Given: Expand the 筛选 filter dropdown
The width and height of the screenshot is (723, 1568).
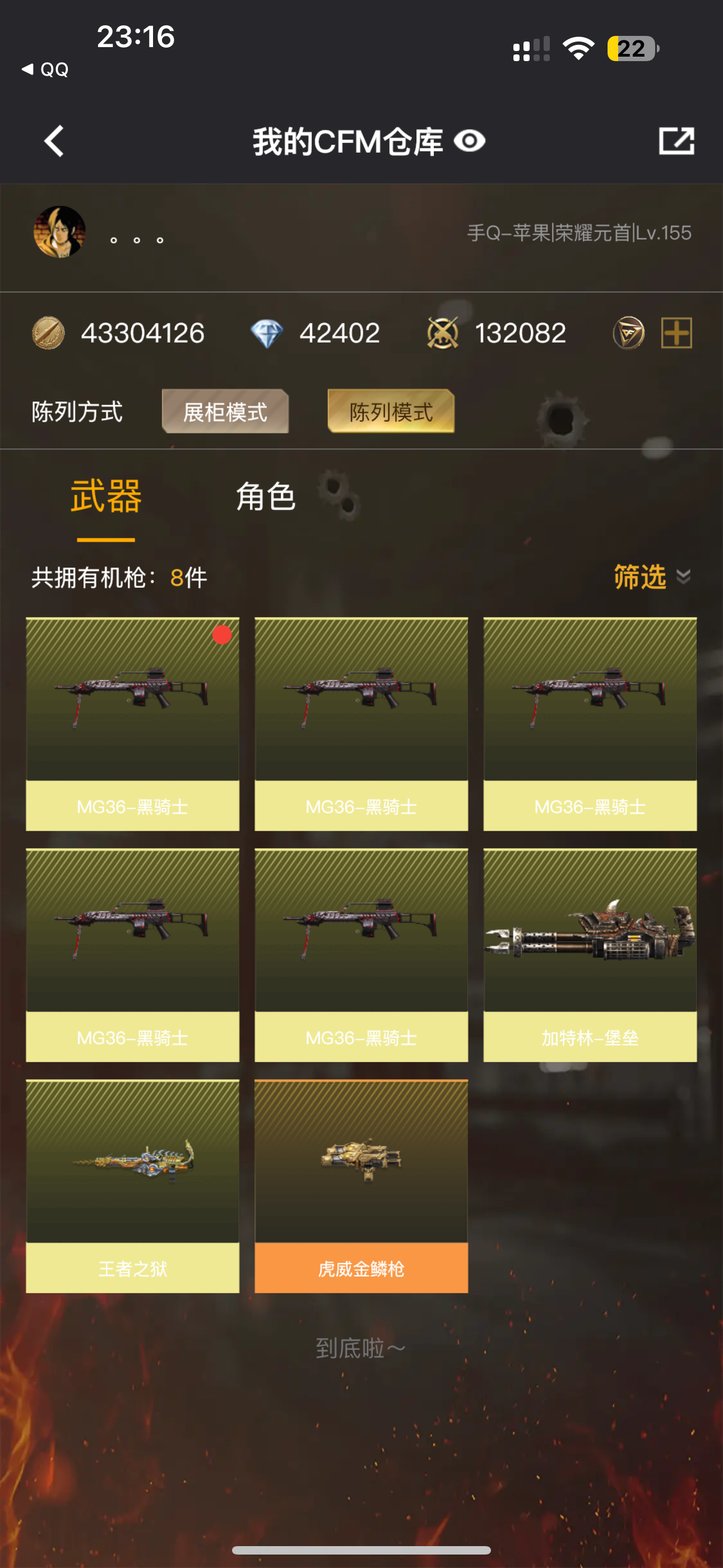Looking at the screenshot, I should point(652,577).
